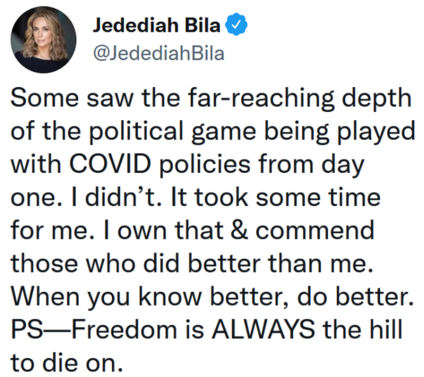Image resolution: width=424 pixels, height=377 pixels.
Task: Click the word Some starting the tweet
Action: 45,99
